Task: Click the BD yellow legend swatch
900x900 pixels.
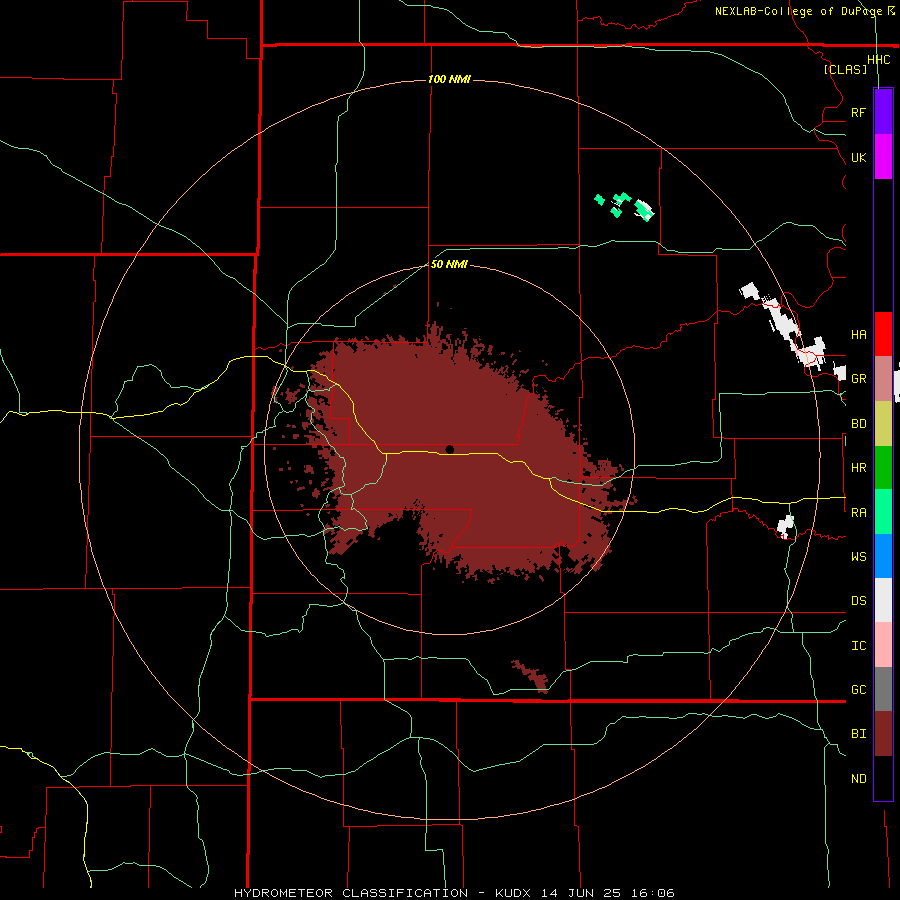Action: (x=883, y=423)
